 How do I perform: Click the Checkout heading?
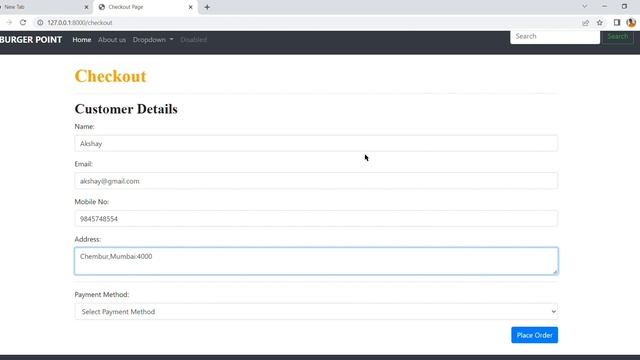coord(110,76)
